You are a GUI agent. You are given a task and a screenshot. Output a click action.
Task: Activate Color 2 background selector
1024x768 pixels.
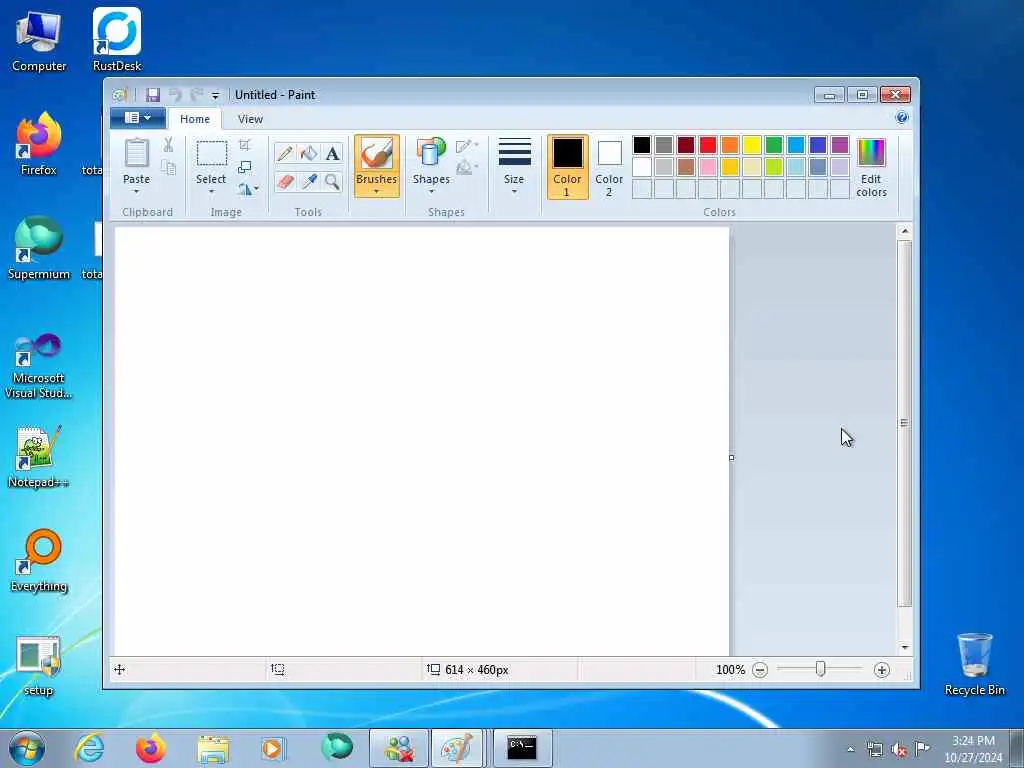pyautogui.click(x=609, y=167)
